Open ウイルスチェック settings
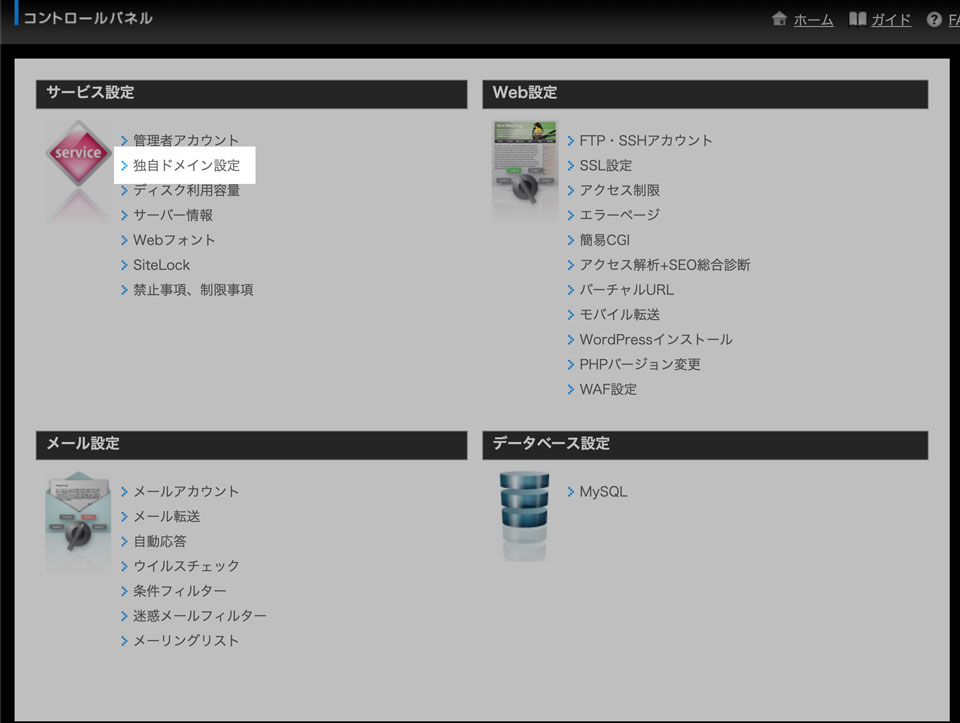Image resolution: width=960 pixels, height=723 pixels. 186,566
